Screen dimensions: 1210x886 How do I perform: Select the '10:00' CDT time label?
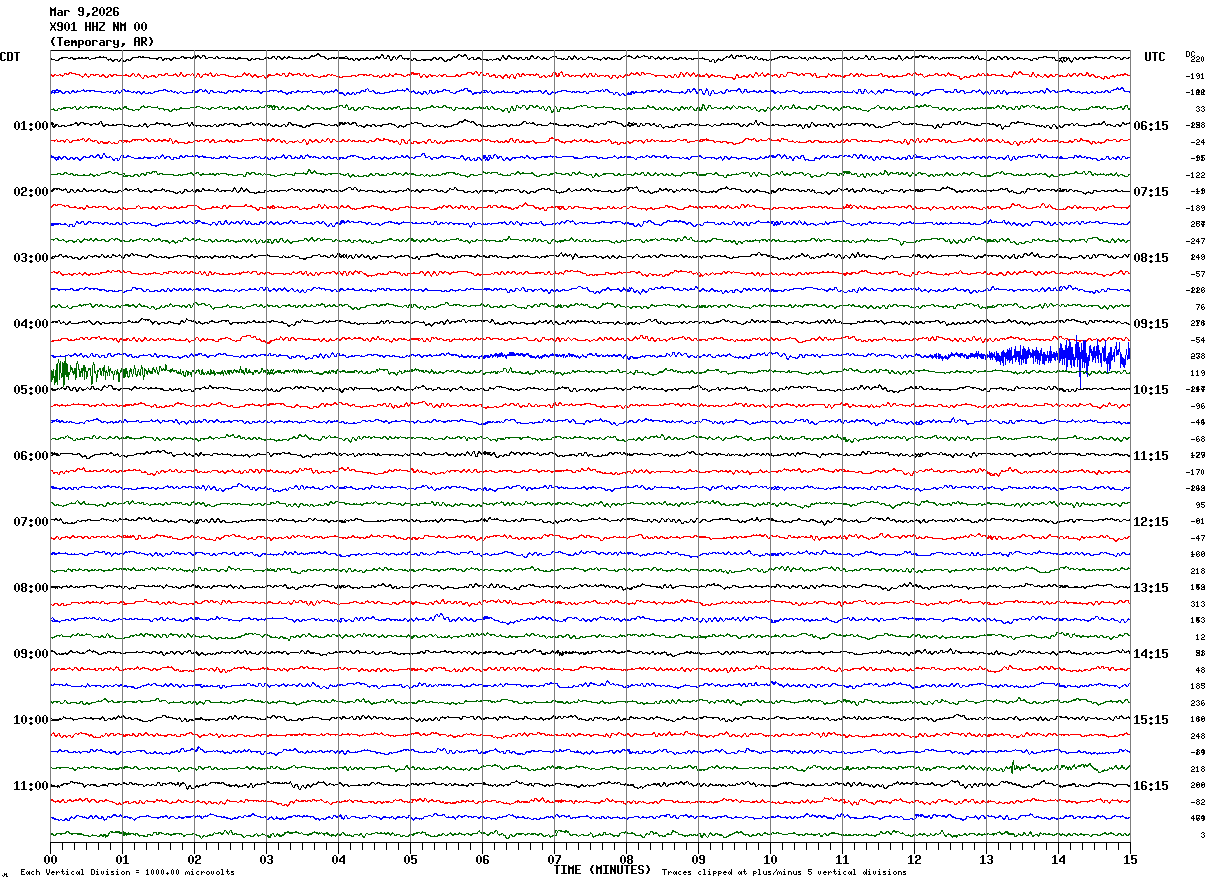tap(31, 720)
